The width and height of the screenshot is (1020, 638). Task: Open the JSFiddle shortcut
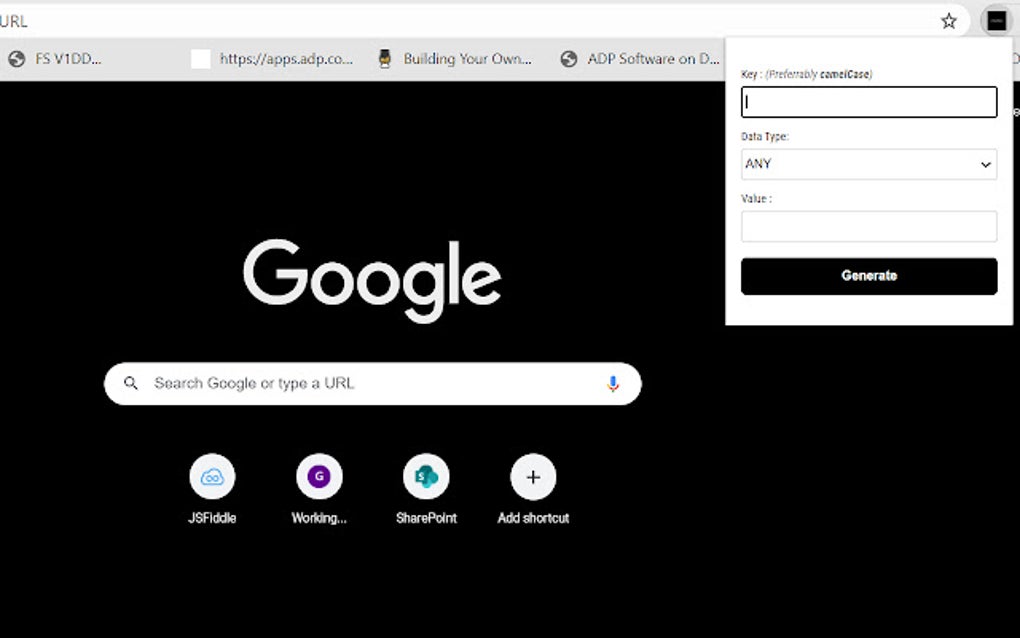(x=212, y=489)
